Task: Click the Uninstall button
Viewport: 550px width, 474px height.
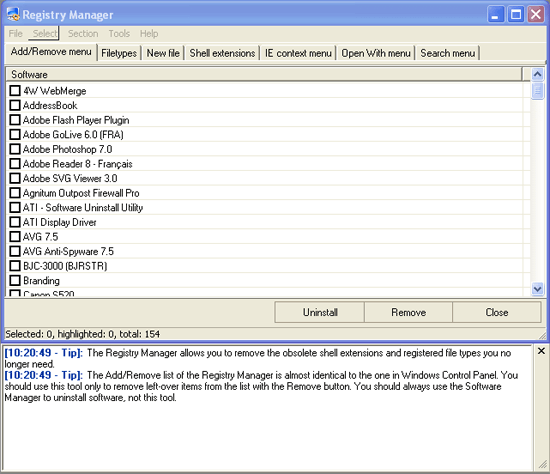Action: (x=320, y=312)
